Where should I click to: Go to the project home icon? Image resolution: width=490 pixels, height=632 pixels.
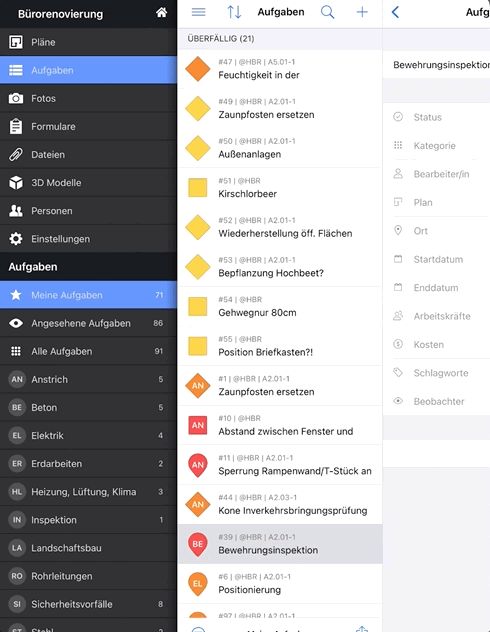162,13
